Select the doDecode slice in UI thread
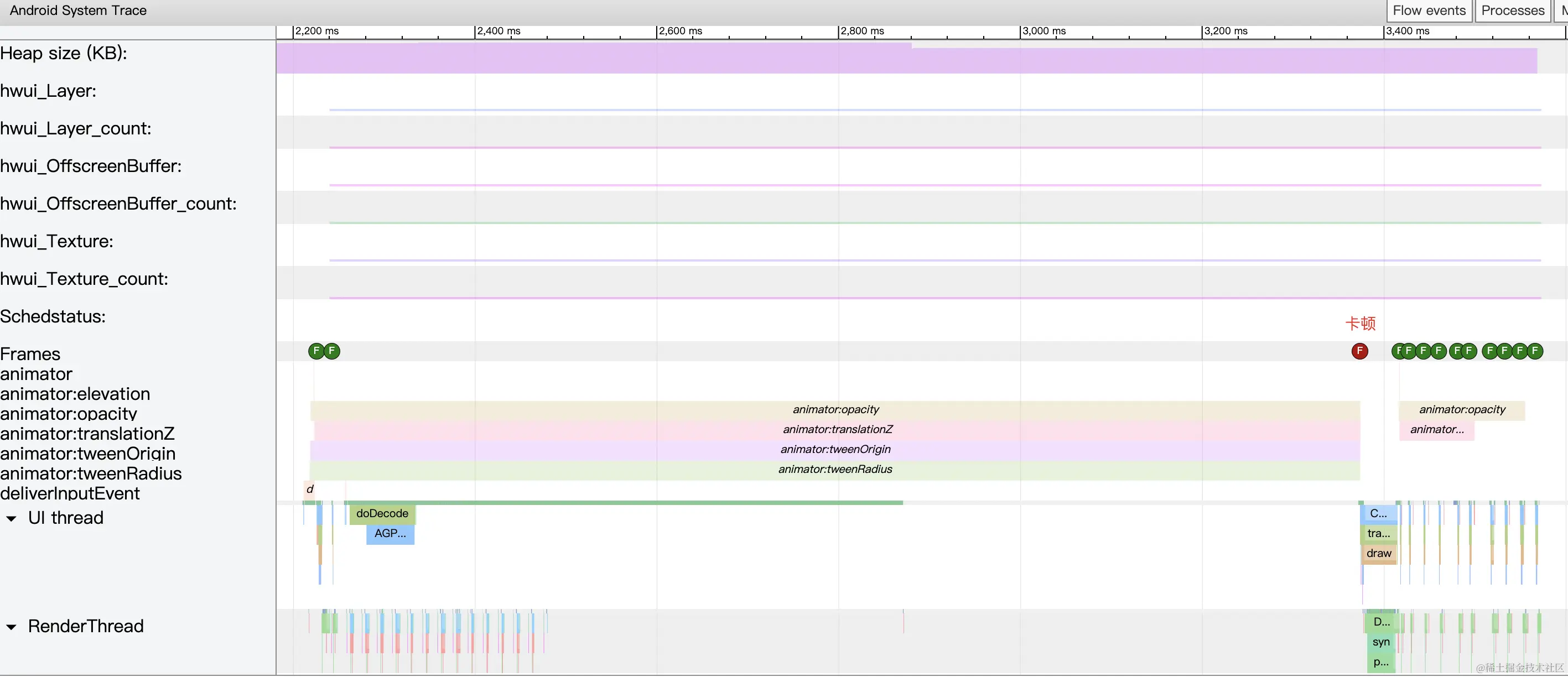The height and width of the screenshot is (677, 1568). pyautogui.click(x=382, y=513)
